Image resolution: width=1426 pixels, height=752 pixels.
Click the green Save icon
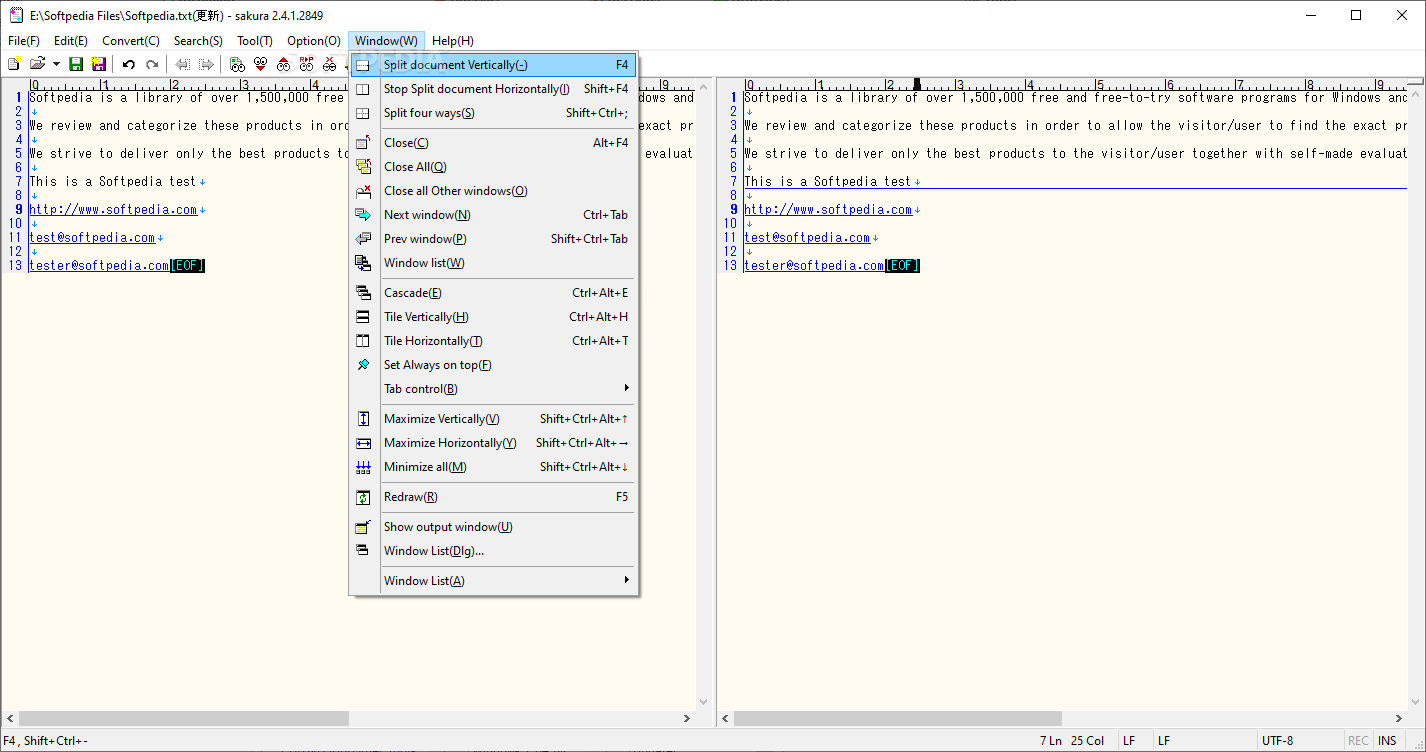coord(76,64)
